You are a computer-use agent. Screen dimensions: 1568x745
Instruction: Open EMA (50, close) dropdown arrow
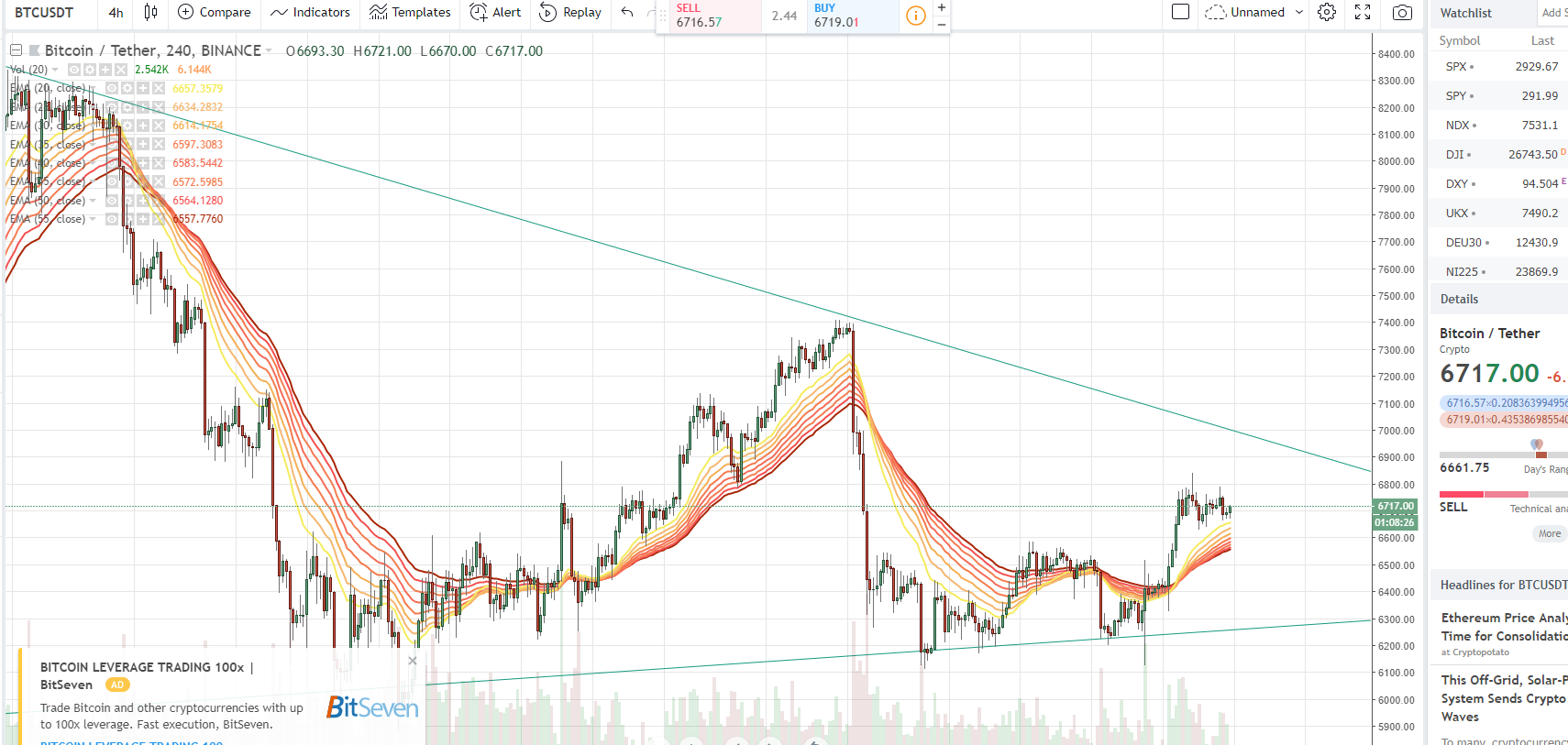click(x=93, y=201)
